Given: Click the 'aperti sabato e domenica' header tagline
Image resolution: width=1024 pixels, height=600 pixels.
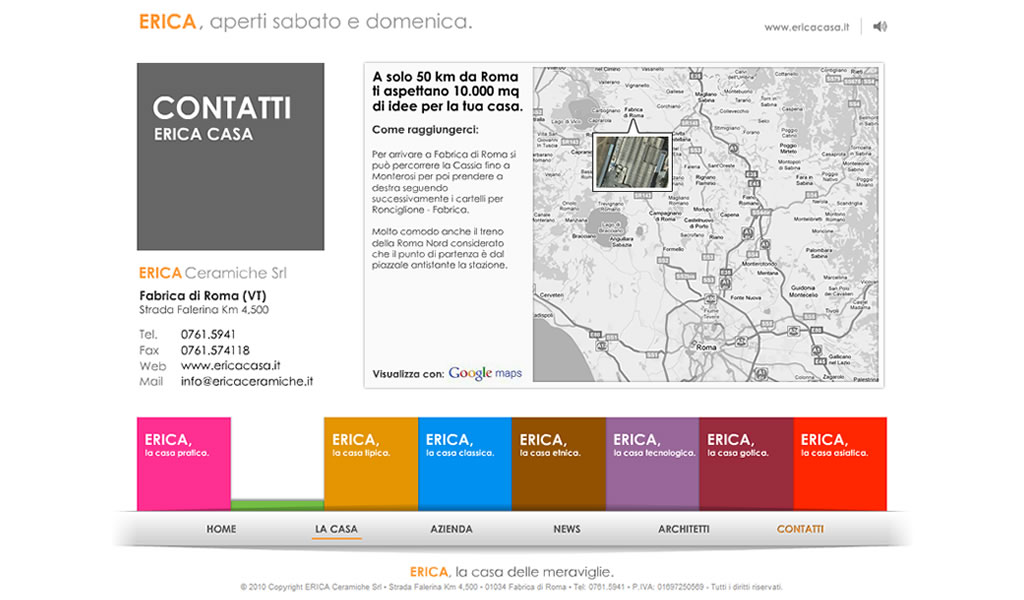Looking at the screenshot, I should [340, 22].
